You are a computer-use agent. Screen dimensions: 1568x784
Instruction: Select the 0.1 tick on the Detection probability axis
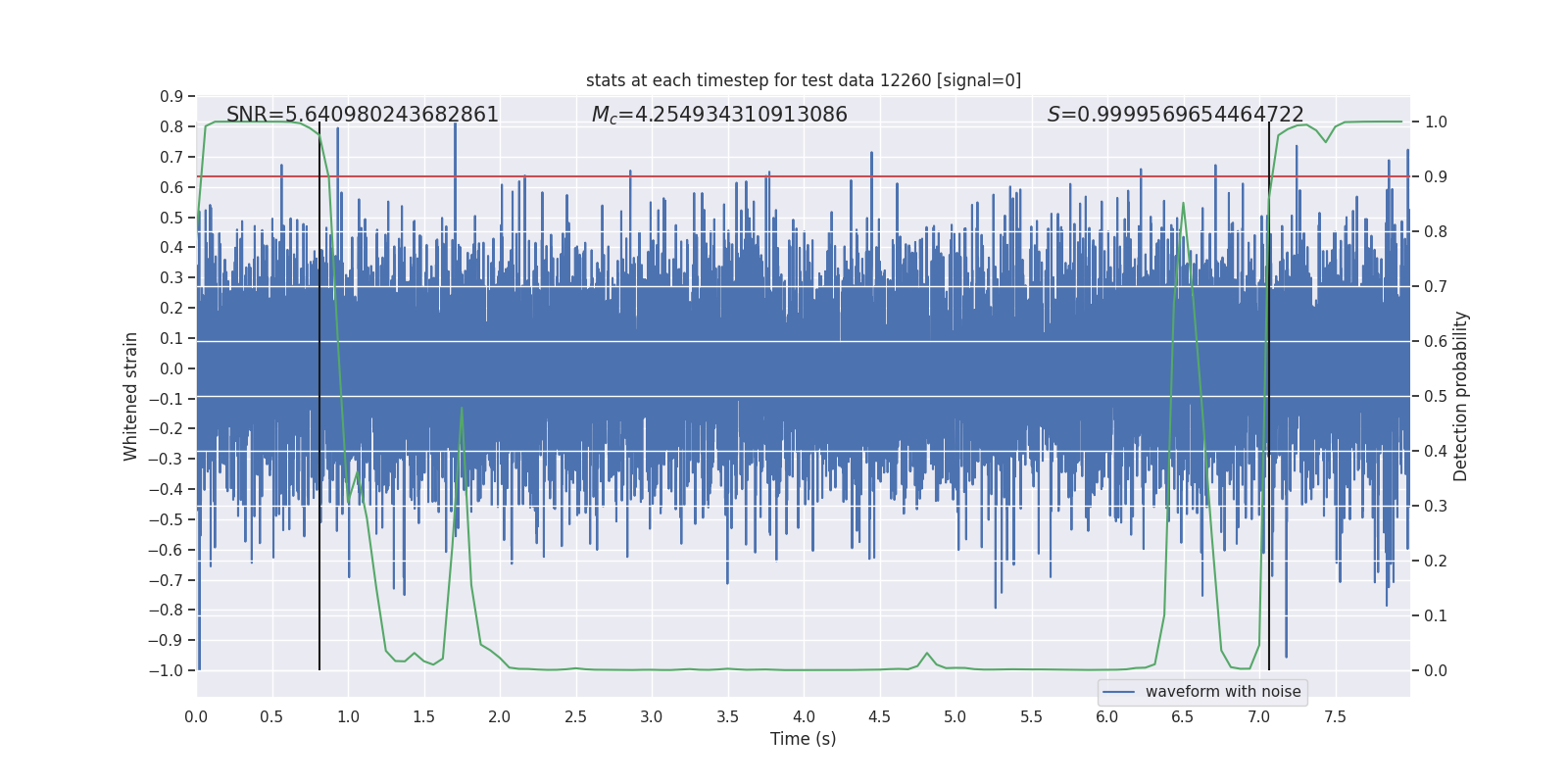(1436, 616)
